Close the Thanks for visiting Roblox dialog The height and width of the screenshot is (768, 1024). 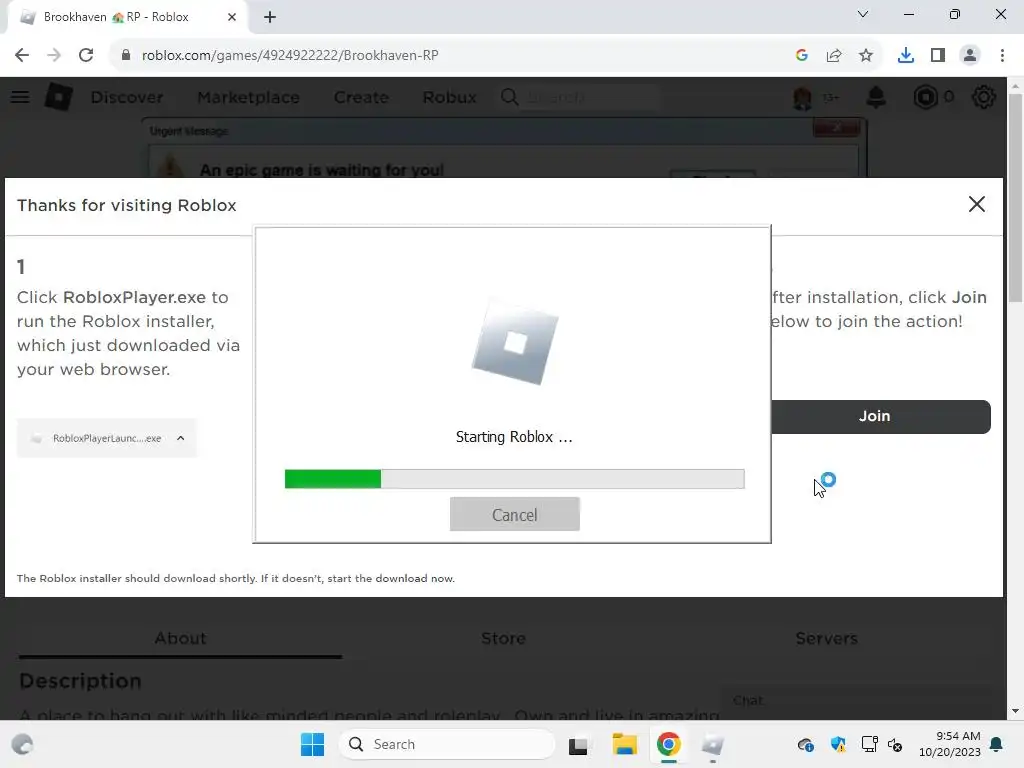[976, 204]
